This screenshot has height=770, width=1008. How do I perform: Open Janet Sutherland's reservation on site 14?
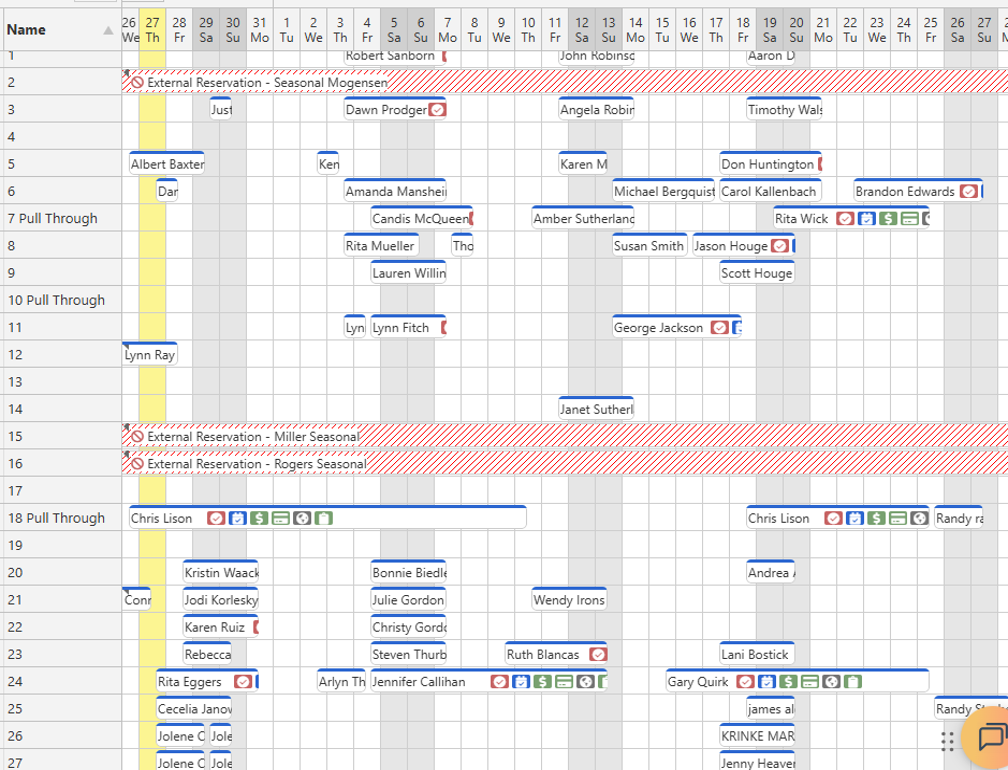597,409
